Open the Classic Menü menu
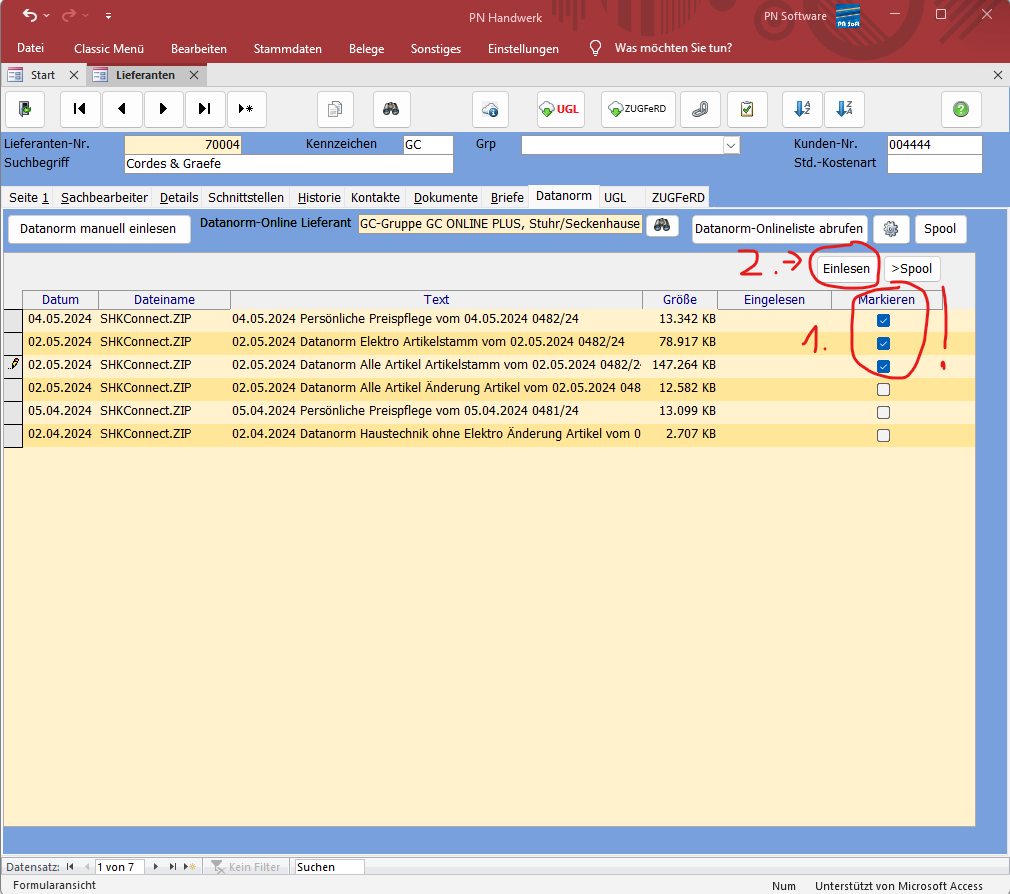Viewport: 1010px width, 894px height. click(x=109, y=49)
